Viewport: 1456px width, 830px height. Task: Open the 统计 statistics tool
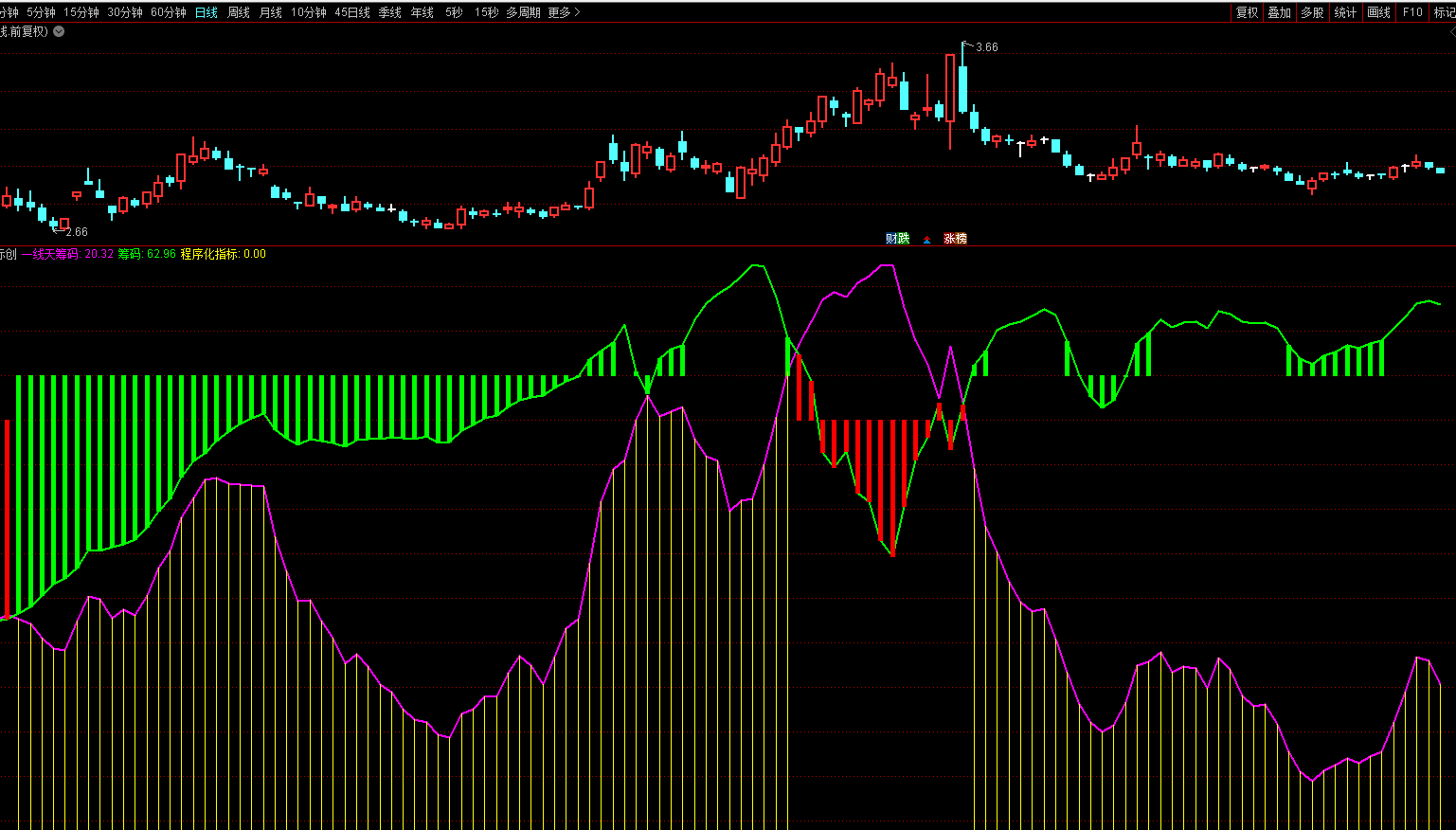coord(1345,12)
